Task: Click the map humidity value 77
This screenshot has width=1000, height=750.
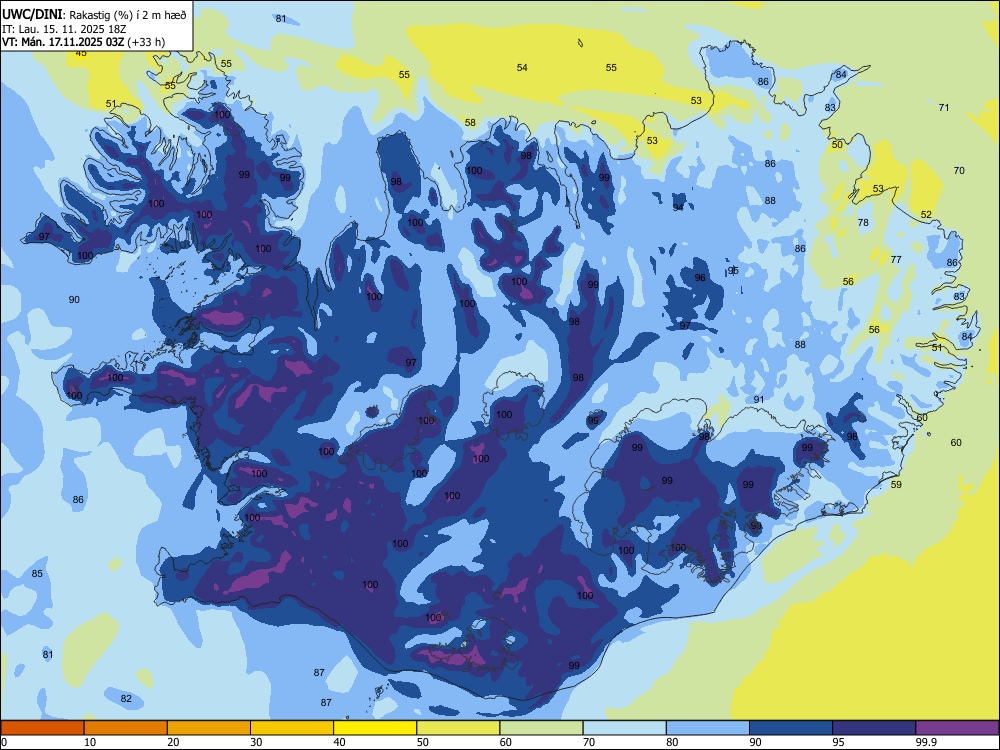Action: pyautogui.click(x=896, y=260)
